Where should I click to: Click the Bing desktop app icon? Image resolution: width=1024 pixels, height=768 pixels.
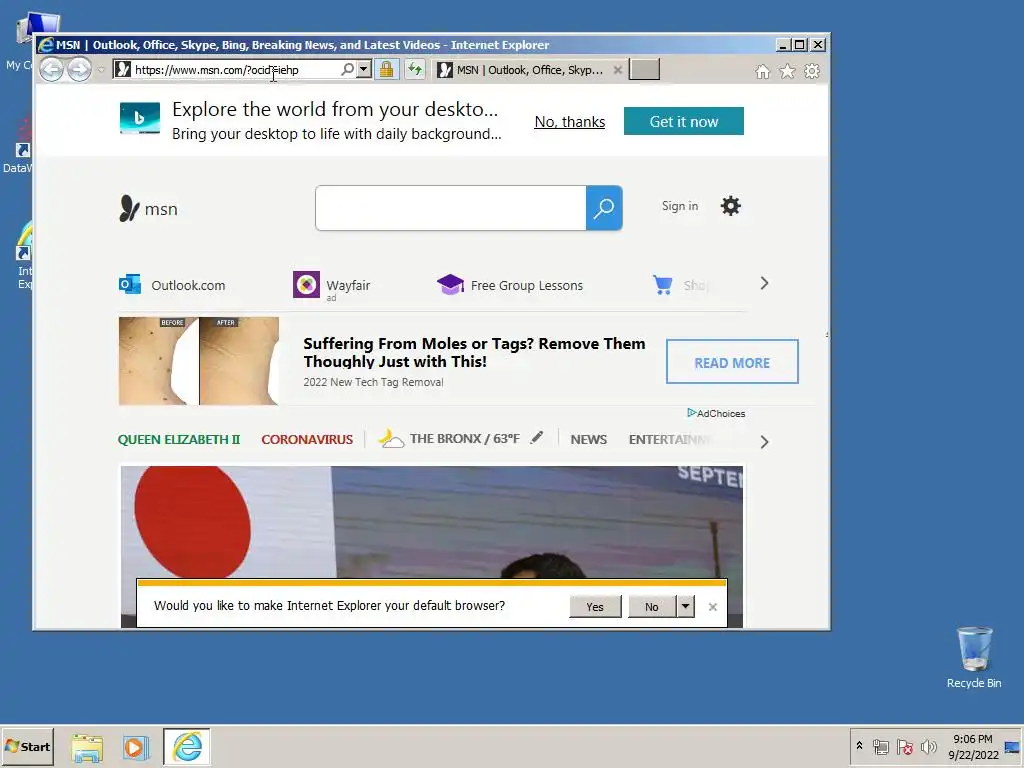[x=140, y=118]
